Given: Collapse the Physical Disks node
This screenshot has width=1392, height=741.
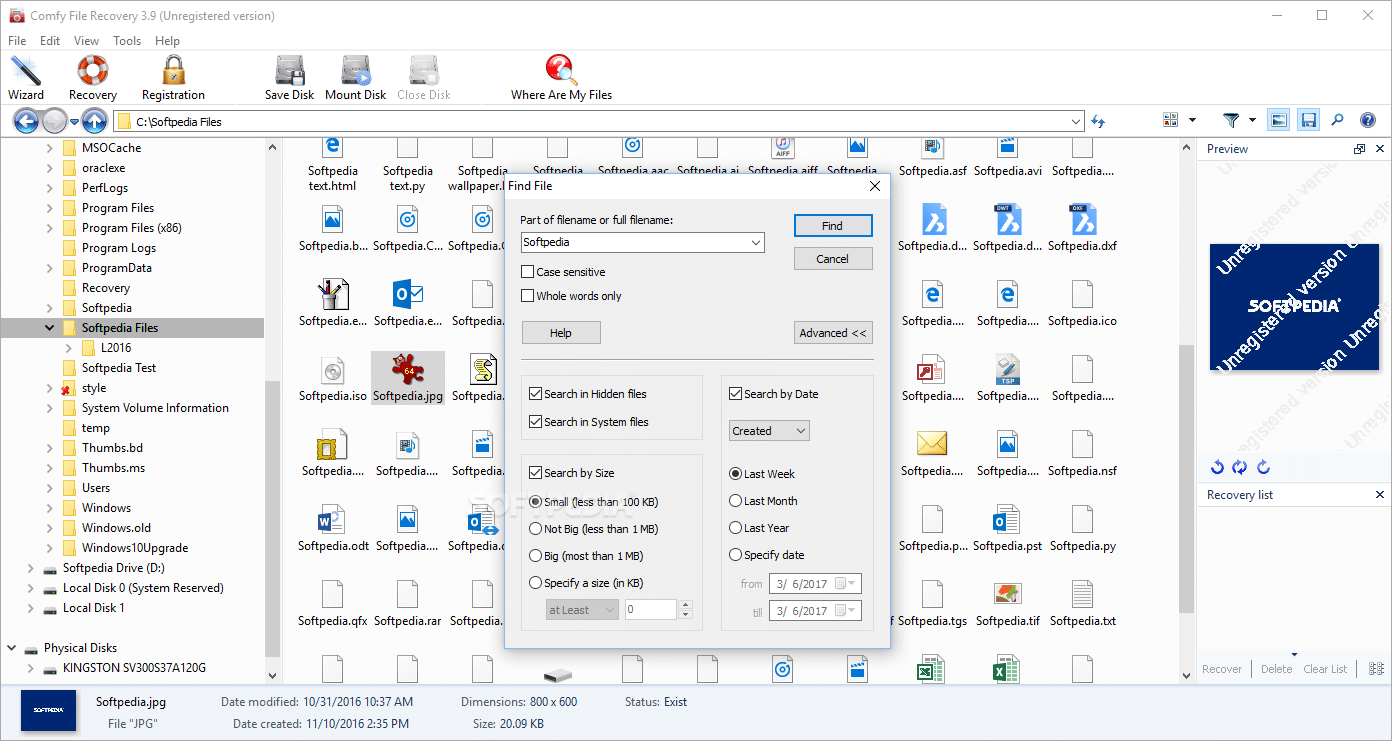Looking at the screenshot, I should pyautogui.click(x=12, y=648).
